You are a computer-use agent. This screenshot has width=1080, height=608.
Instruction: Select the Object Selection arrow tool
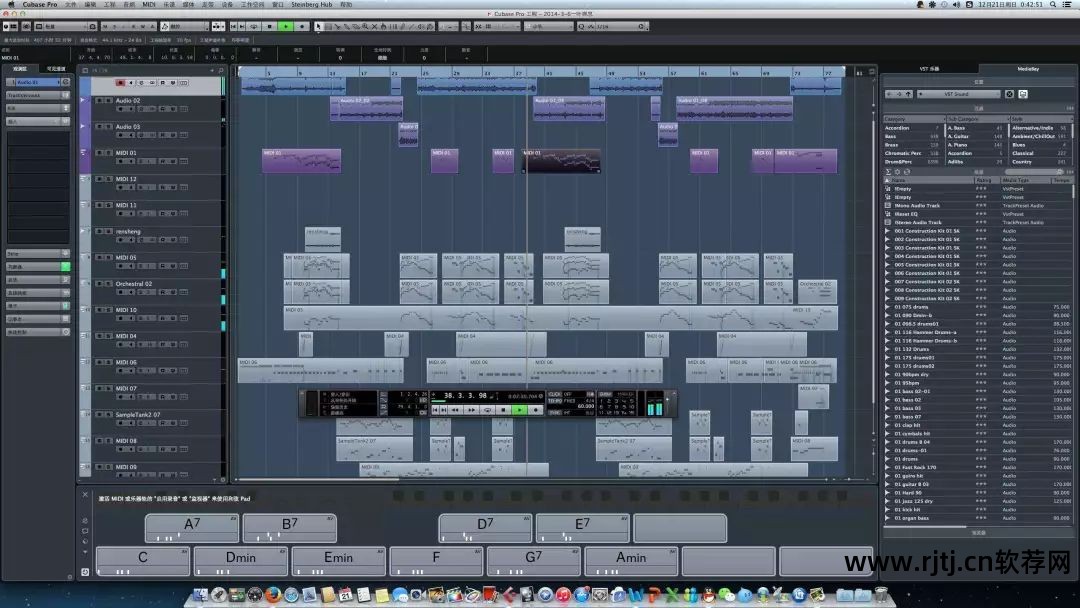(319, 26)
